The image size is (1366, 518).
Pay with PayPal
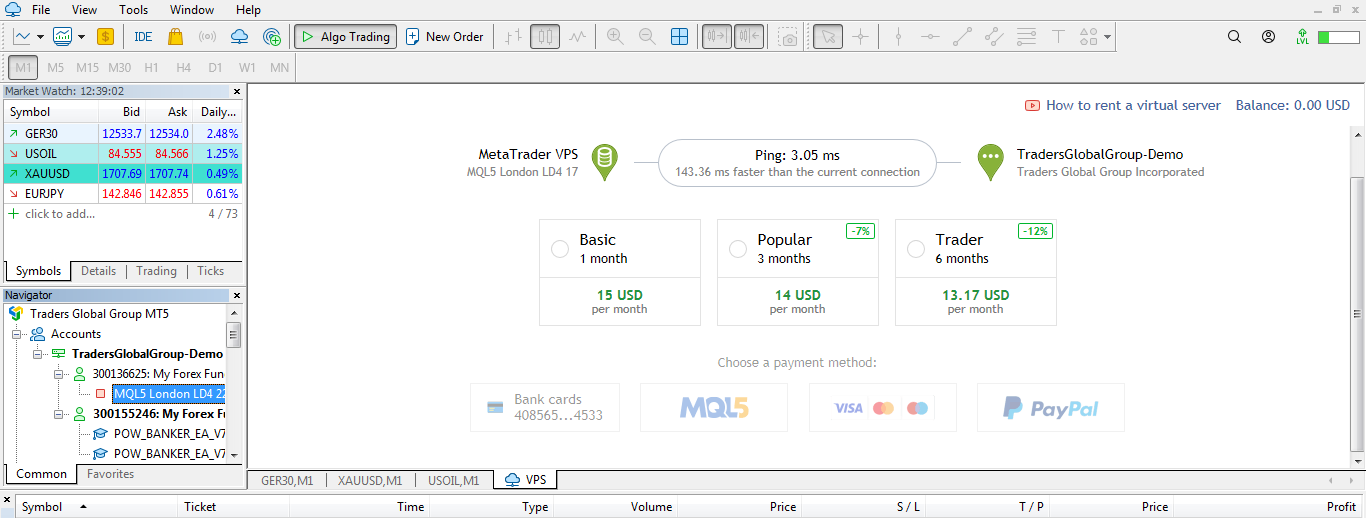(x=1051, y=408)
